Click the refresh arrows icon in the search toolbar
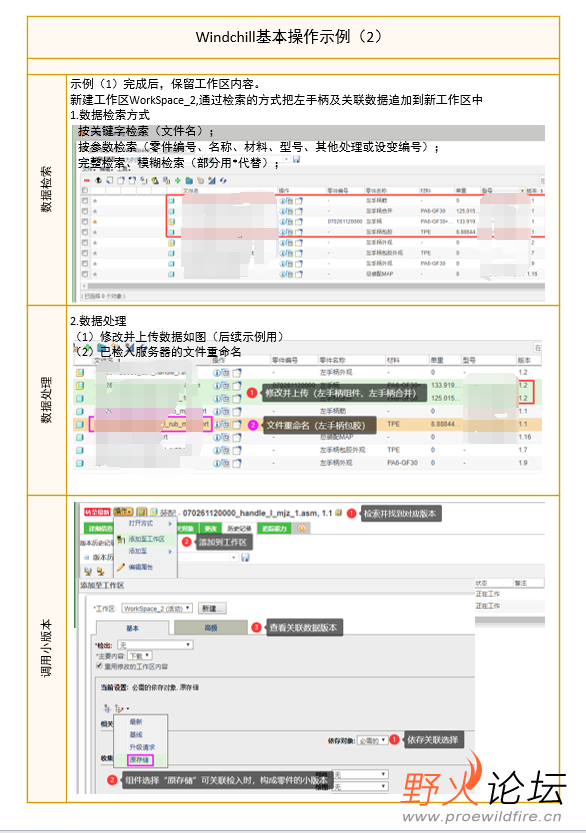Viewport: 586px width, 833px height. pyautogui.click(x=224, y=181)
